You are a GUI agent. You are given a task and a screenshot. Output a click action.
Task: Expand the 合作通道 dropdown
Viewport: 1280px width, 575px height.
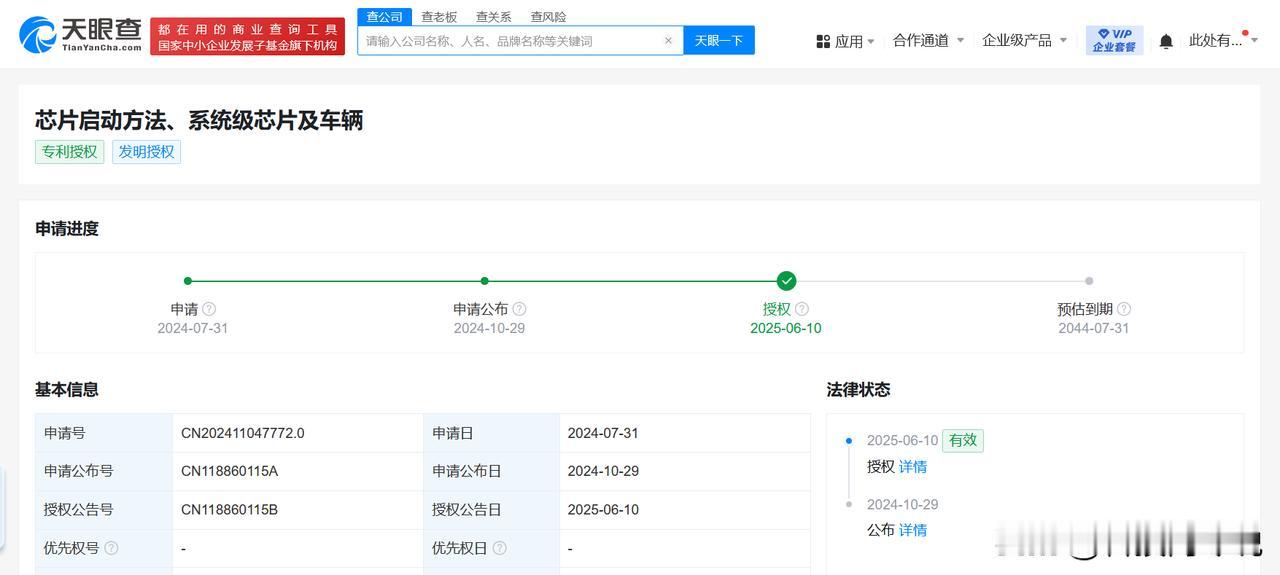[928, 40]
